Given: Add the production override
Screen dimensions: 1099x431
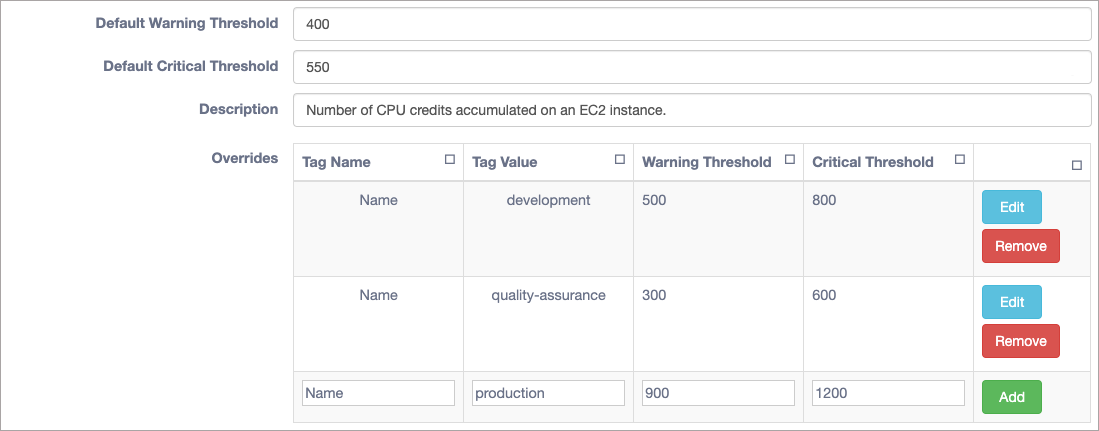Looking at the screenshot, I should (x=1011, y=397).
